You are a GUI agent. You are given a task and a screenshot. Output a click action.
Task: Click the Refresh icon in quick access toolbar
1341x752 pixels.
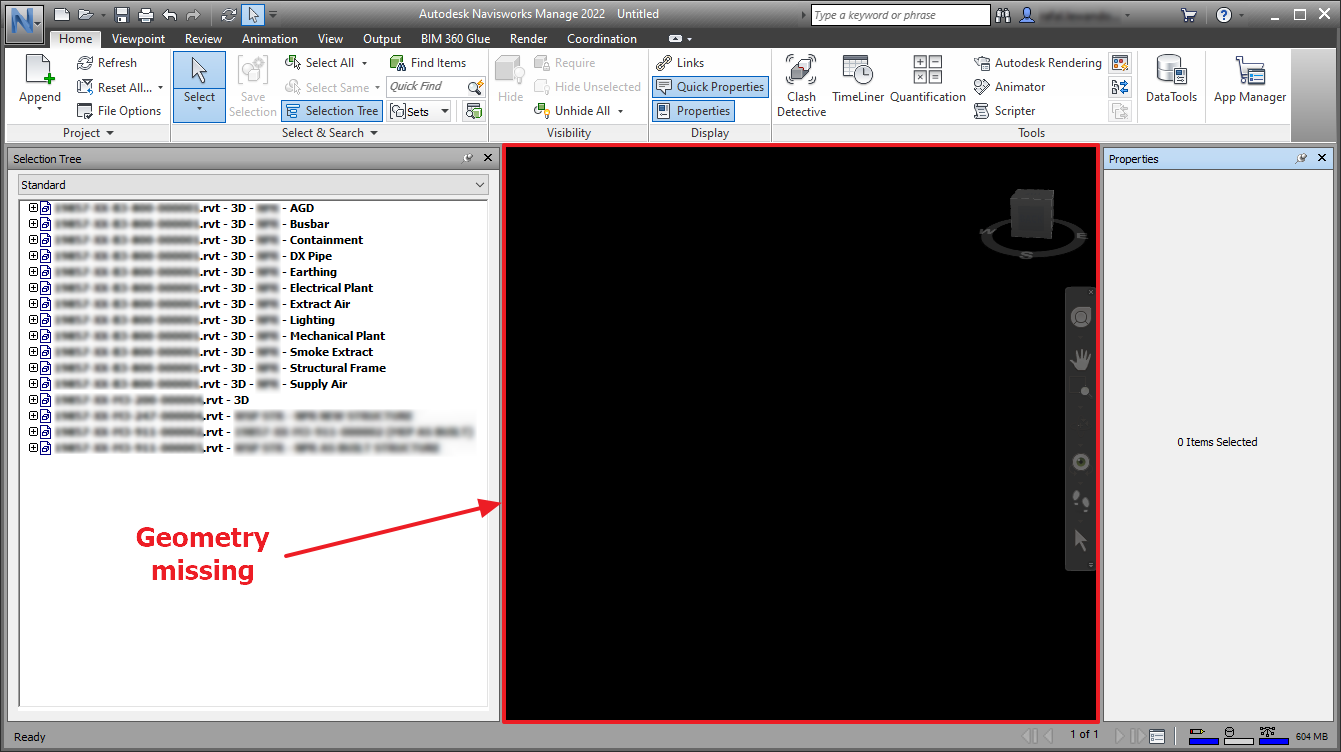point(229,15)
